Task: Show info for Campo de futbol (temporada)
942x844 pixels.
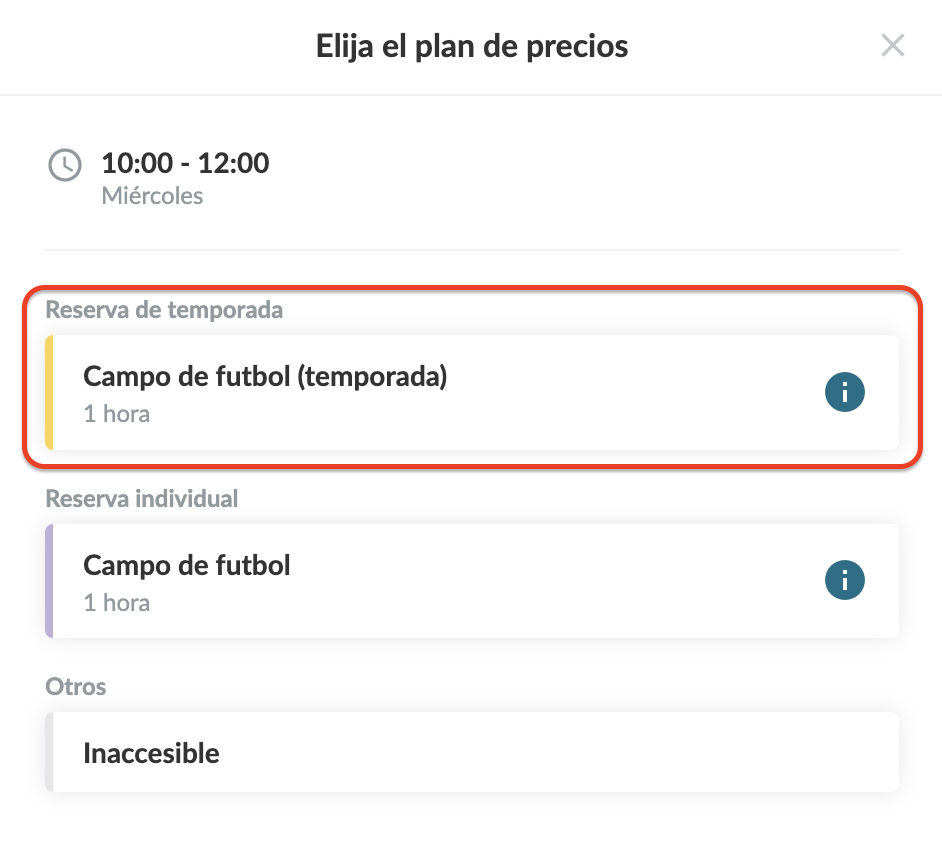Action: pyautogui.click(x=844, y=392)
